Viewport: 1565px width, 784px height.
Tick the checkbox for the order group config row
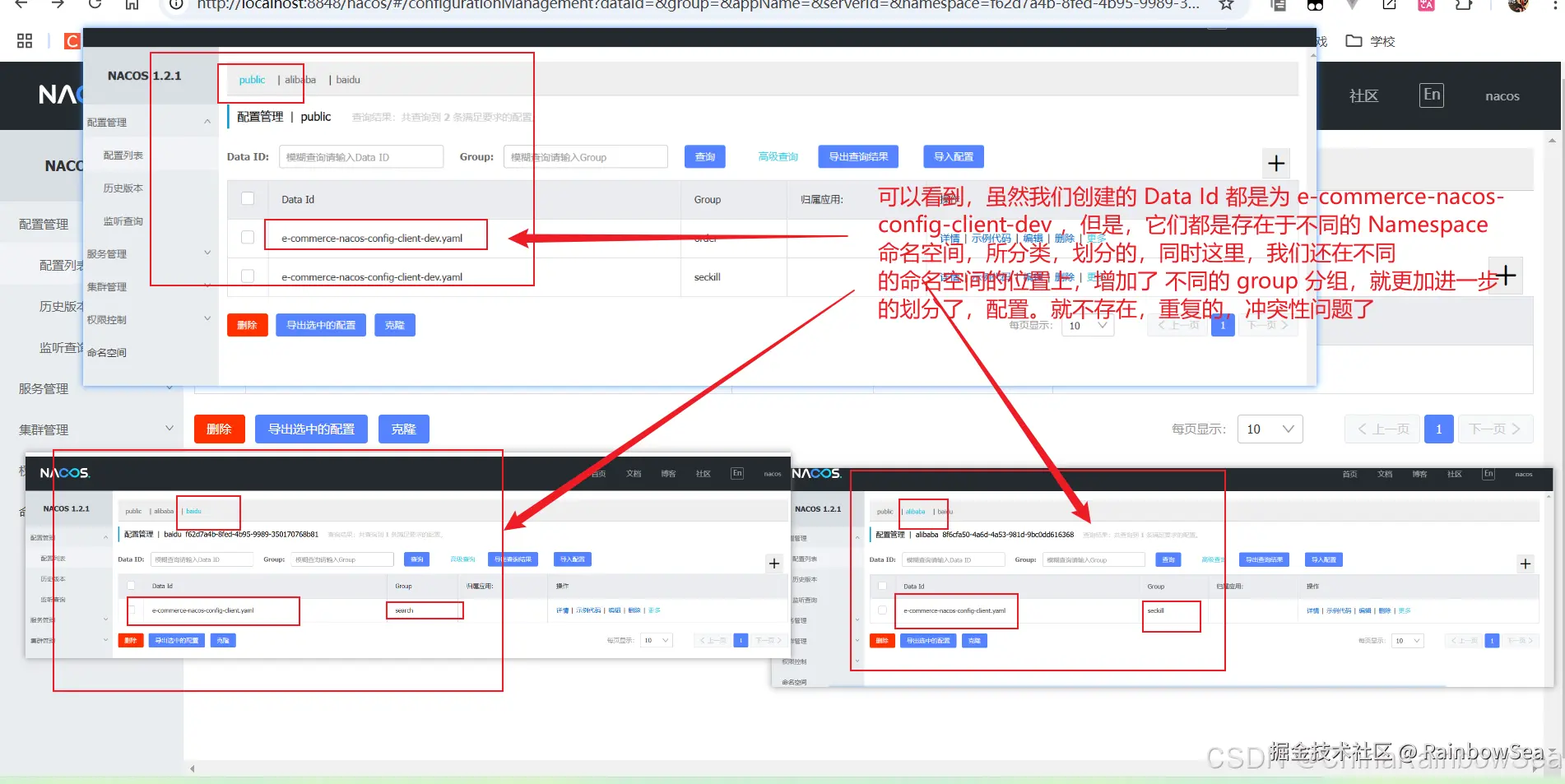pos(248,237)
